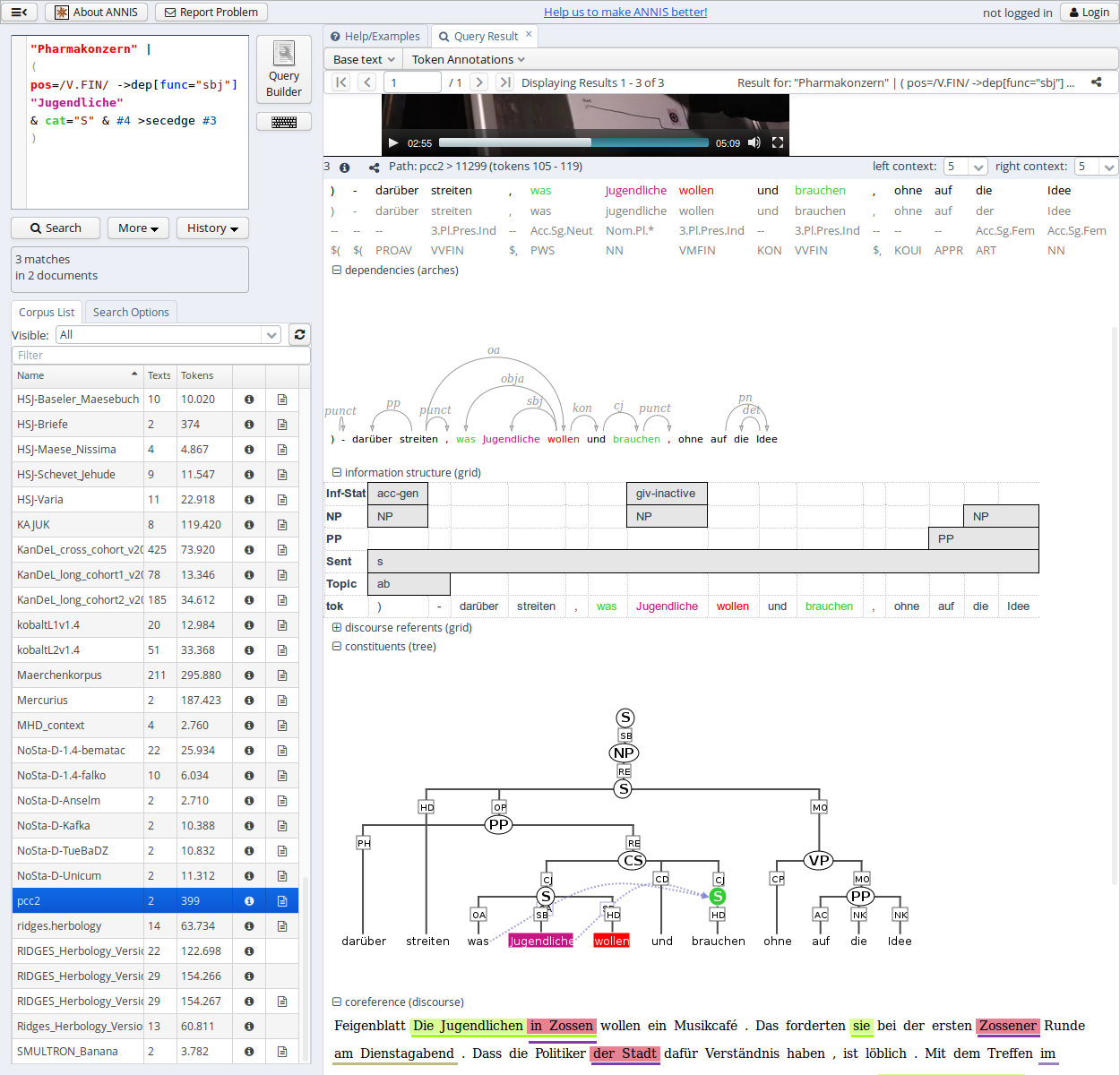The image size is (1120, 1075).
Task: Open the virtual keyboard for query input
Action: click(x=283, y=121)
